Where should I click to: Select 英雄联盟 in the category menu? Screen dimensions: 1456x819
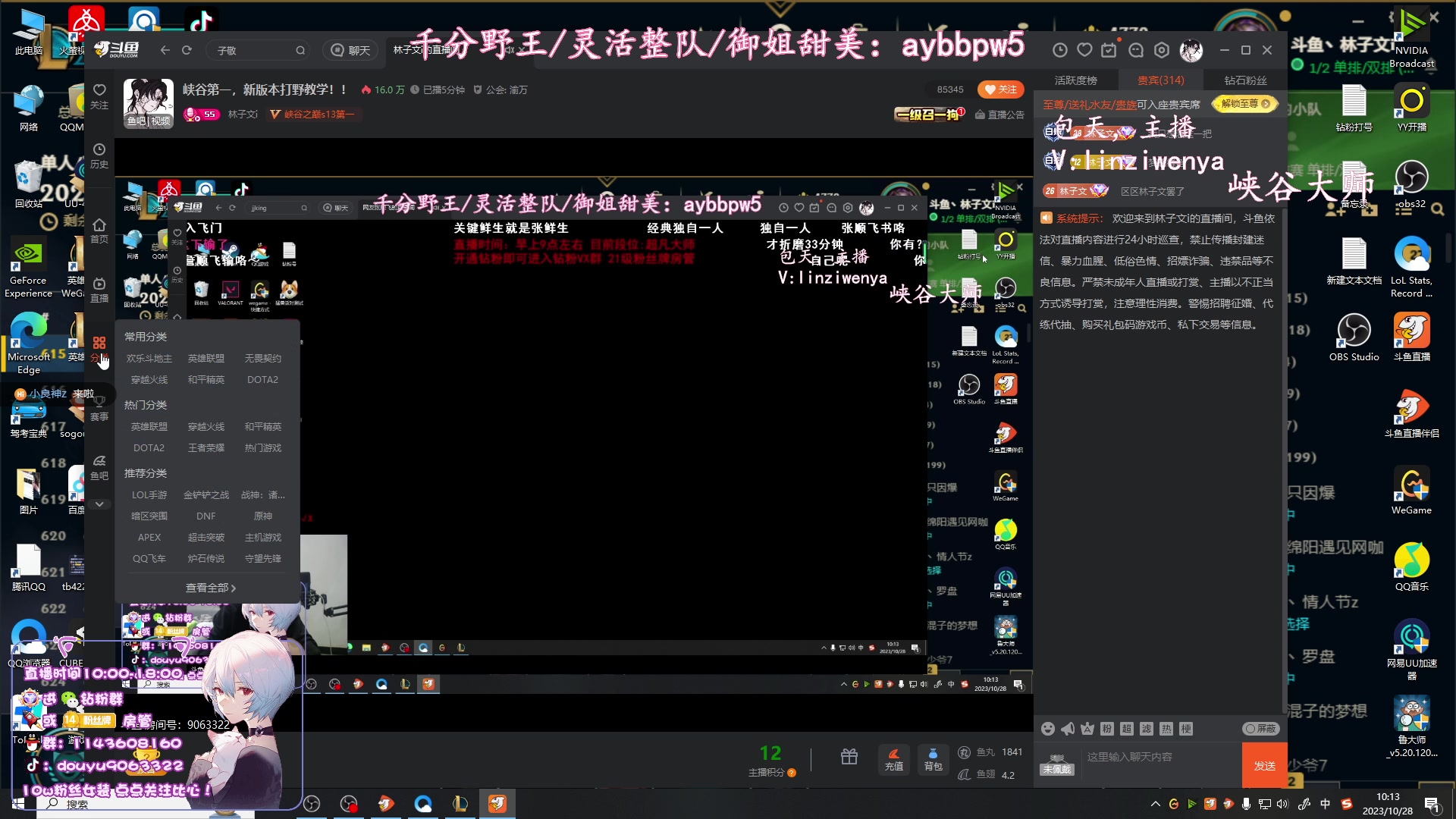pyautogui.click(x=206, y=358)
